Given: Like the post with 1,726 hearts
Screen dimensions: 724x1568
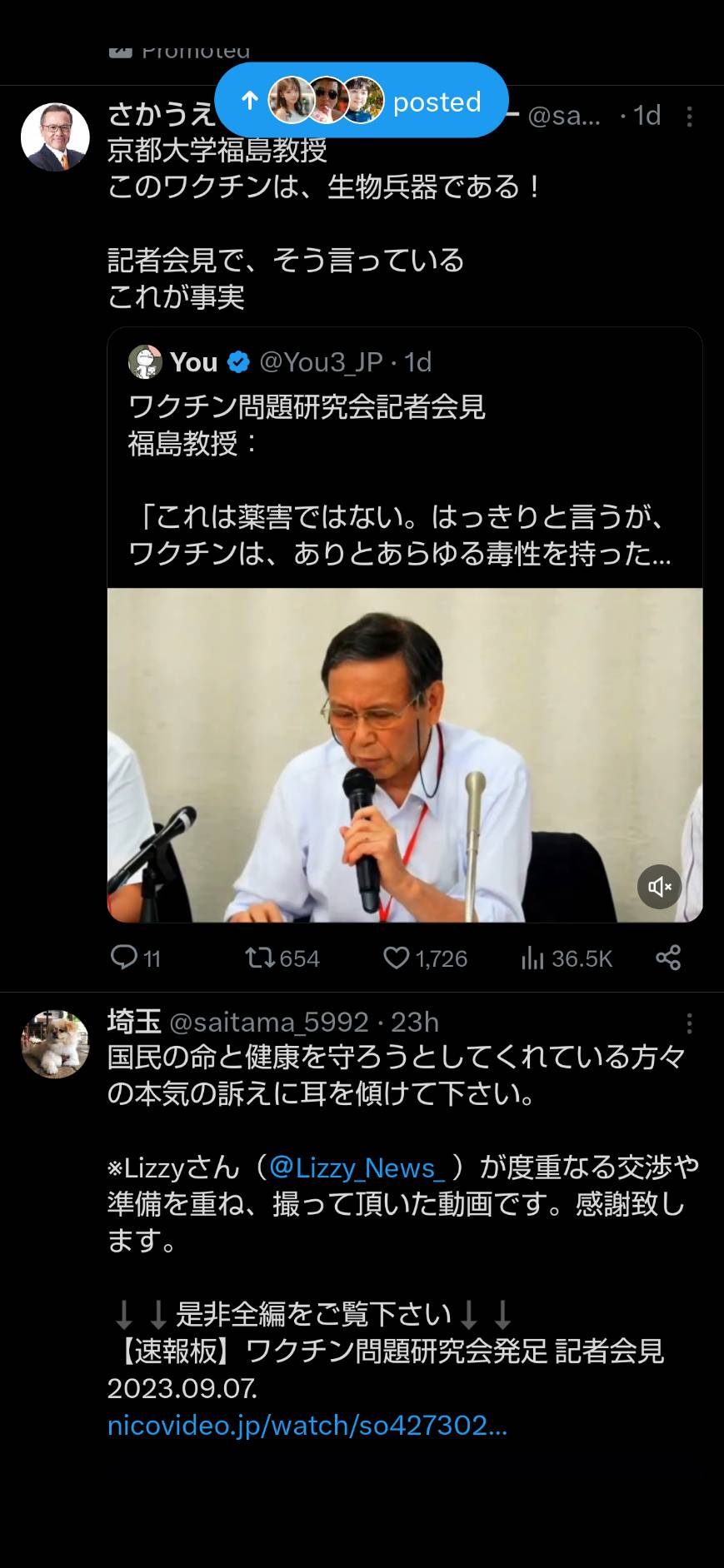Looking at the screenshot, I should point(396,958).
